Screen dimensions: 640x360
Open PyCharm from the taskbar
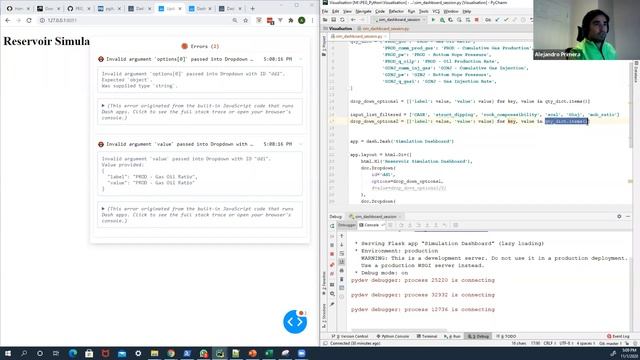pos(220,353)
